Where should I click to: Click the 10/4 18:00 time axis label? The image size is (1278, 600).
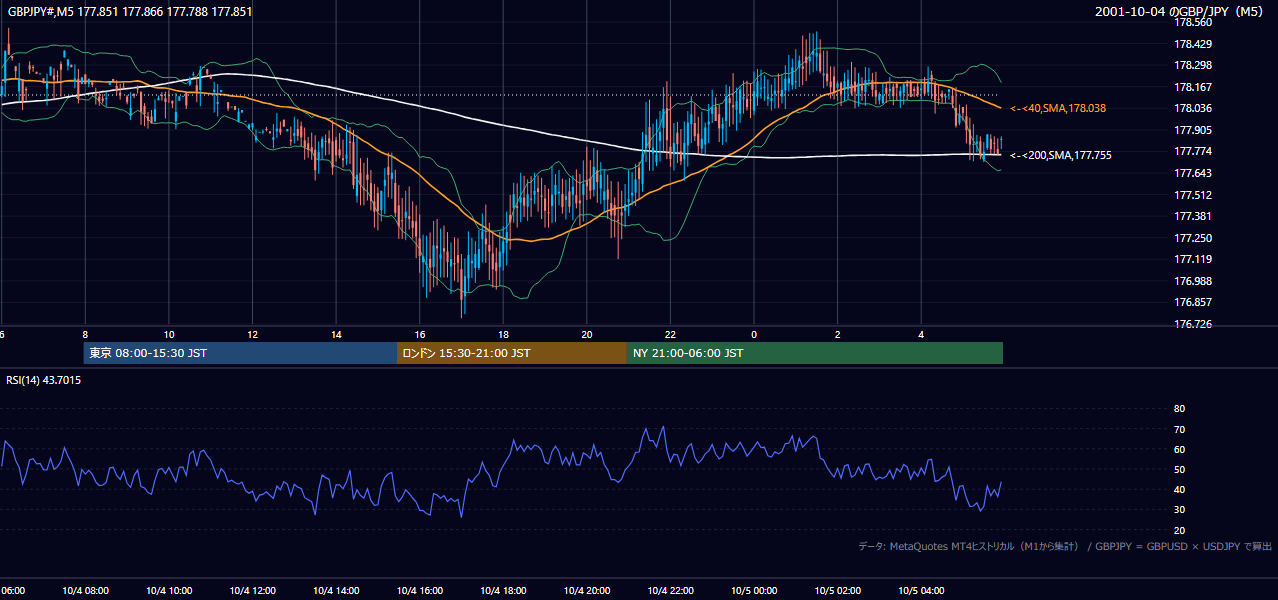(503, 591)
